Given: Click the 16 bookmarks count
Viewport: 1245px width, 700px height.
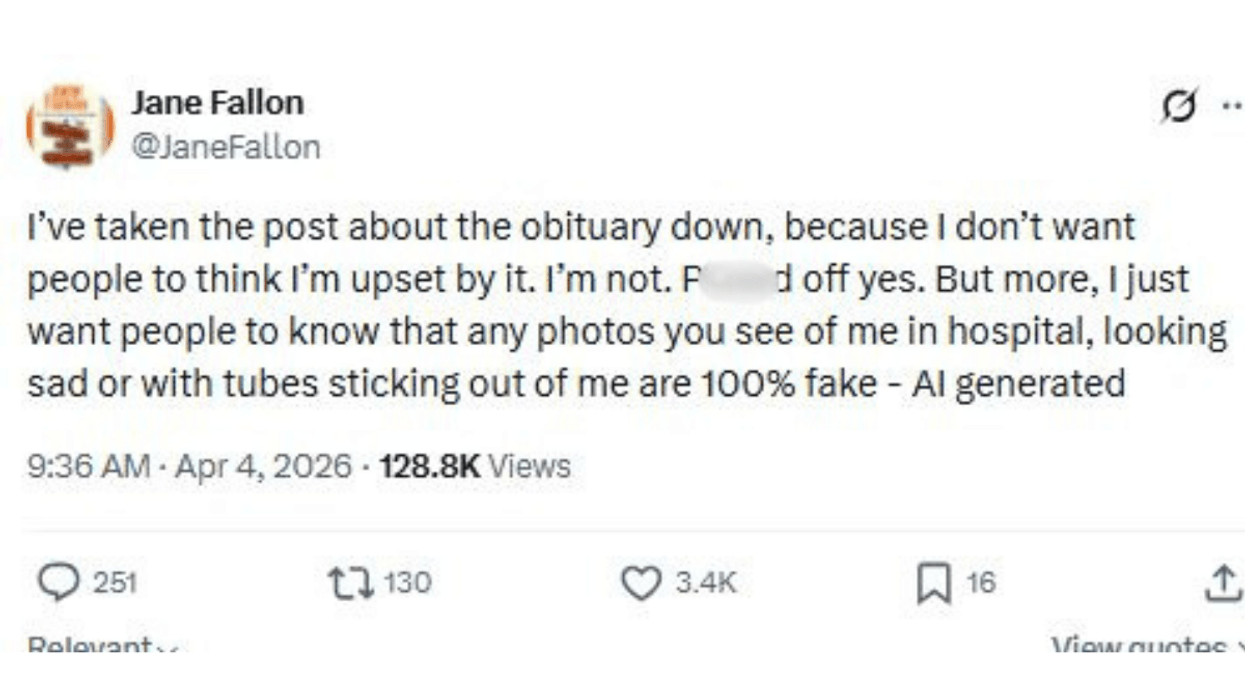Looking at the screenshot, I should coord(981,583).
